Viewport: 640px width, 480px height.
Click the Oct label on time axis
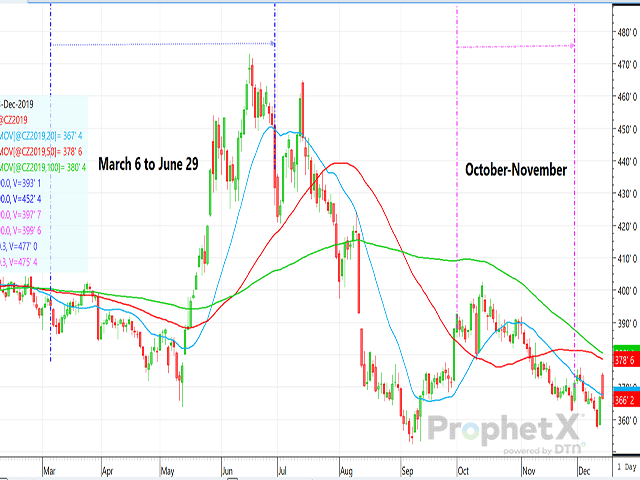tap(463, 471)
